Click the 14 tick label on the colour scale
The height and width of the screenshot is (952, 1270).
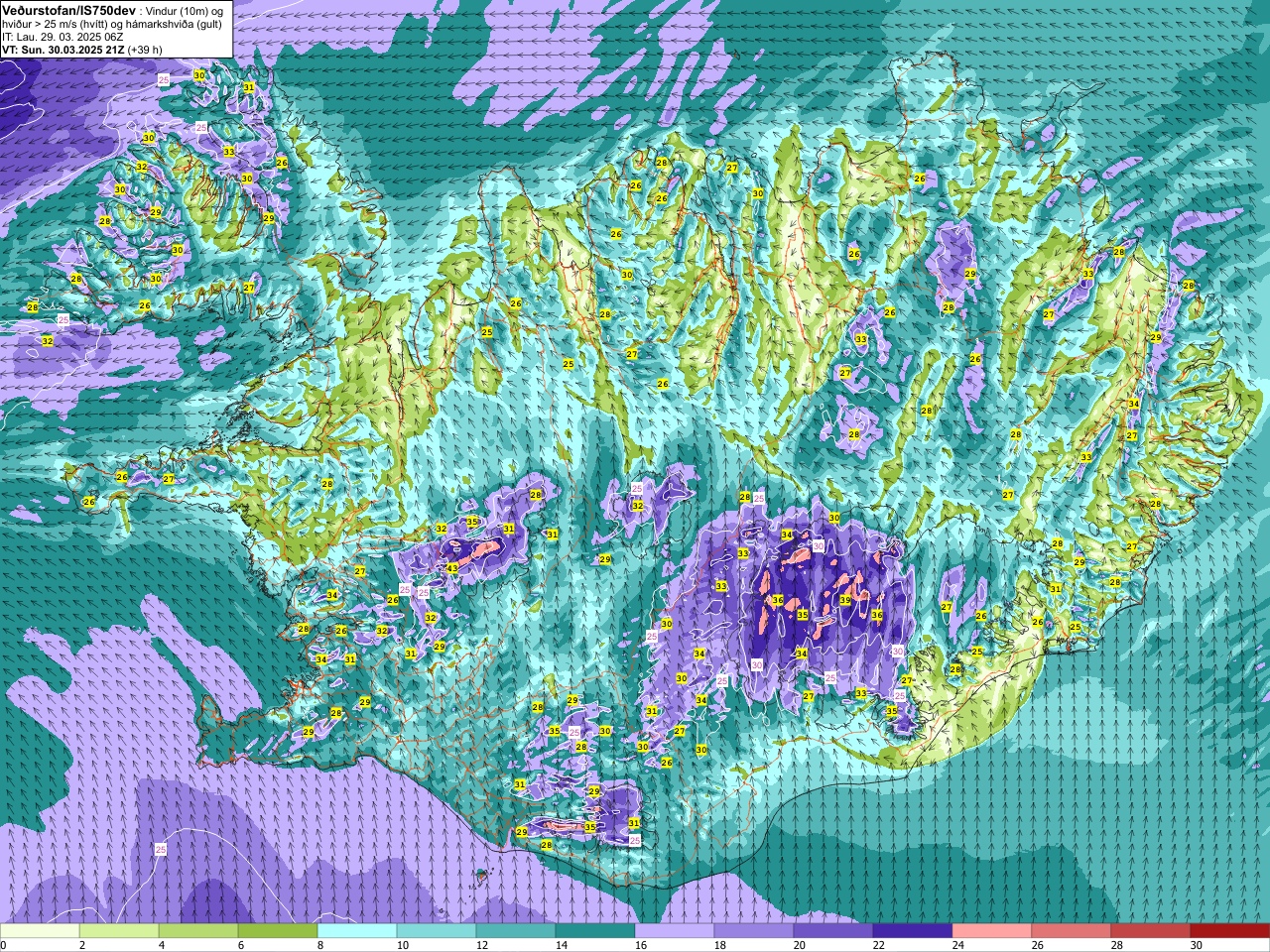[561, 945]
